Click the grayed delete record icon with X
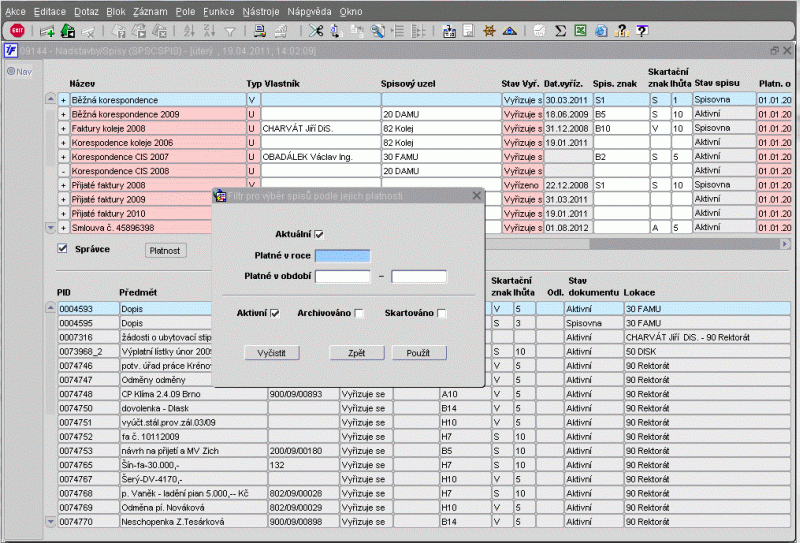800x543 pixels. pyautogui.click(x=88, y=32)
